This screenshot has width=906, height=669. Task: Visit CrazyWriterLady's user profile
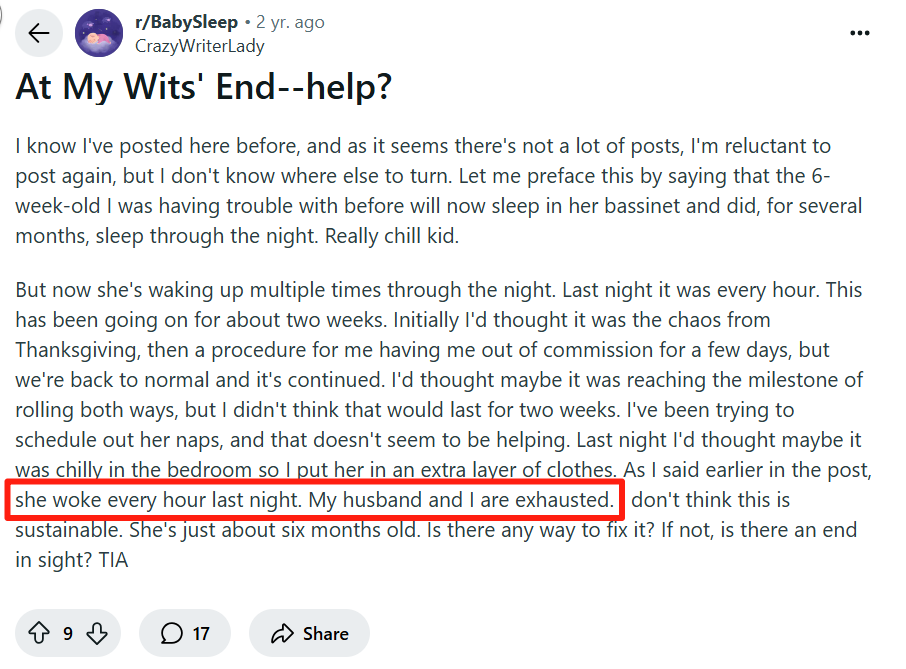click(x=200, y=45)
